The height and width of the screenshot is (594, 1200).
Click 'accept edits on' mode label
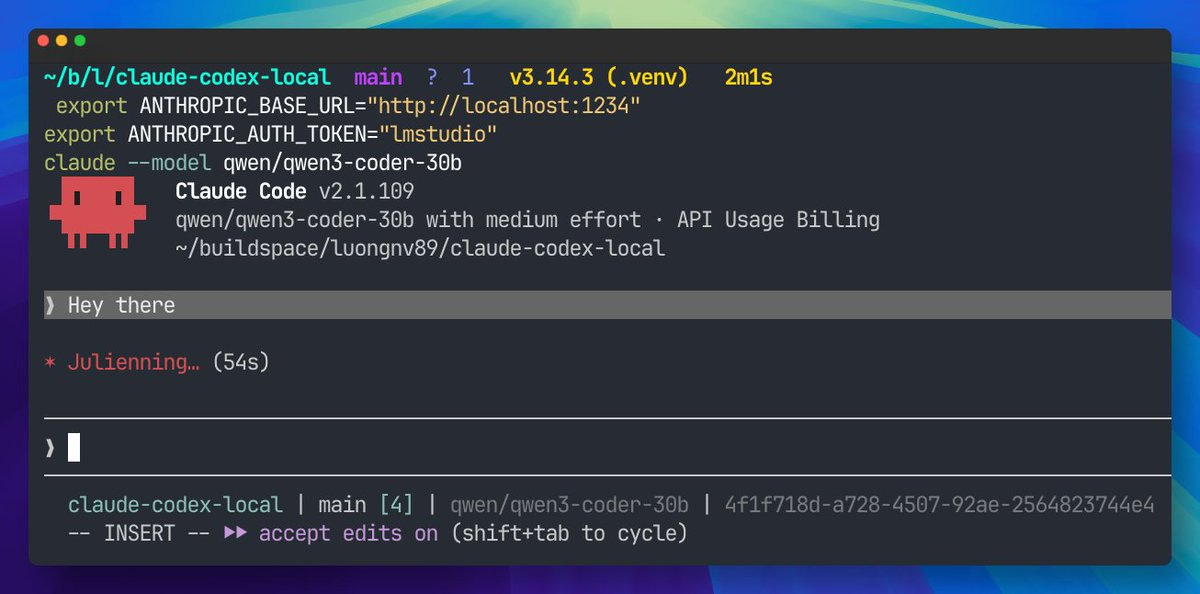pos(348,533)
